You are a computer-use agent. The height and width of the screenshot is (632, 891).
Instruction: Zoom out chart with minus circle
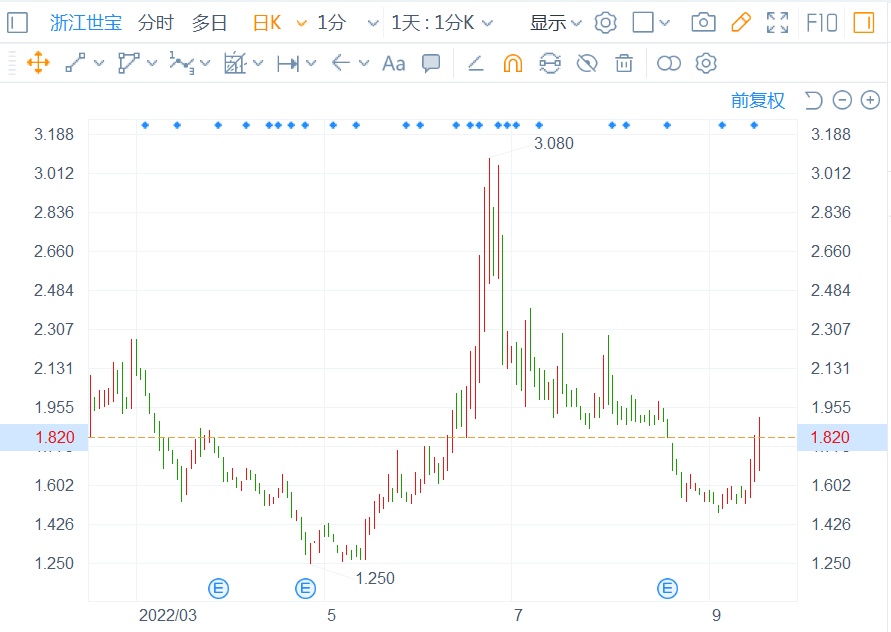pos(842,101)
